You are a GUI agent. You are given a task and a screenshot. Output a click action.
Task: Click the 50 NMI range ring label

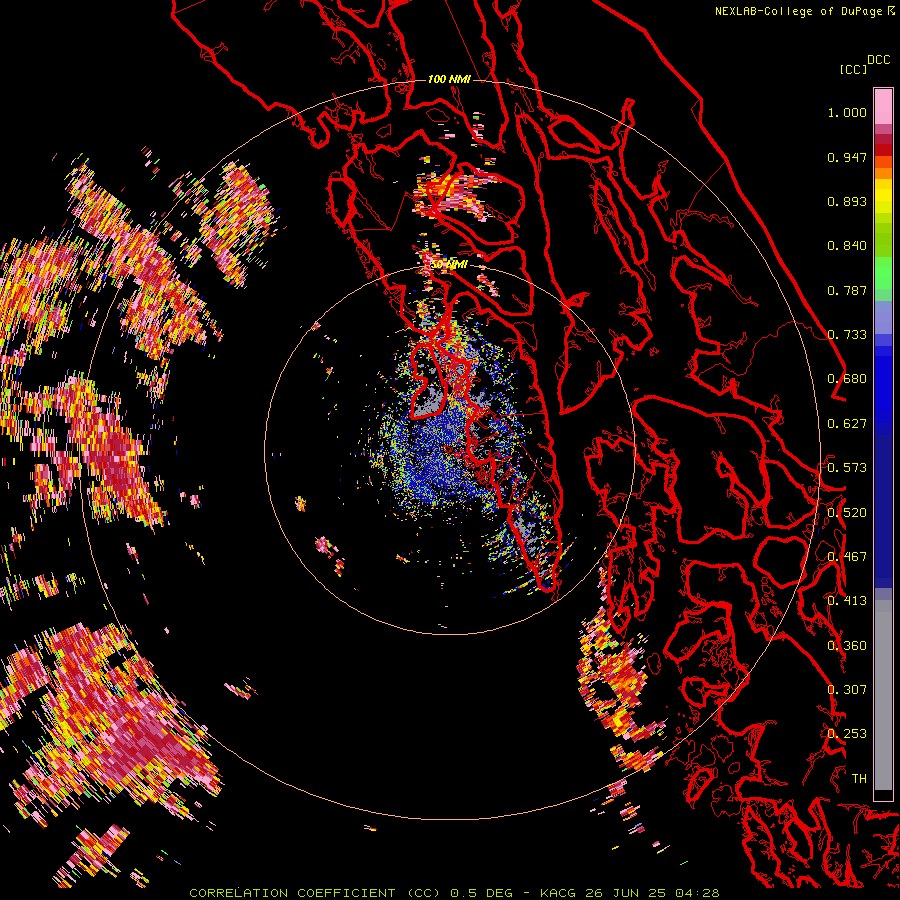[449, 265]
